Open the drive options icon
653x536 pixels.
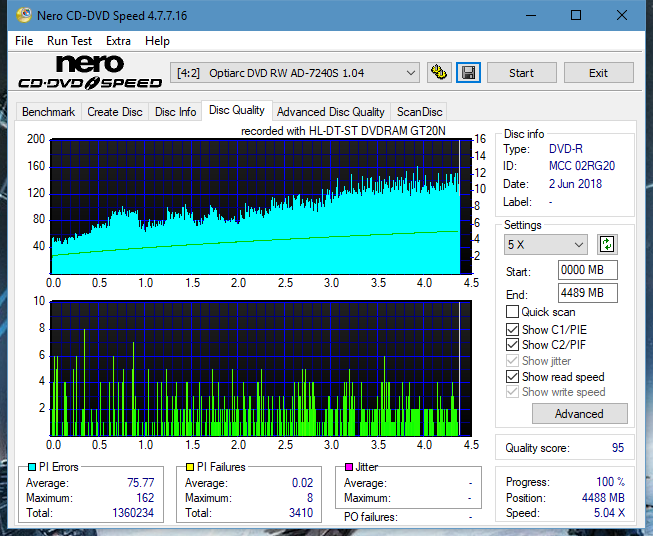point(439,73)
